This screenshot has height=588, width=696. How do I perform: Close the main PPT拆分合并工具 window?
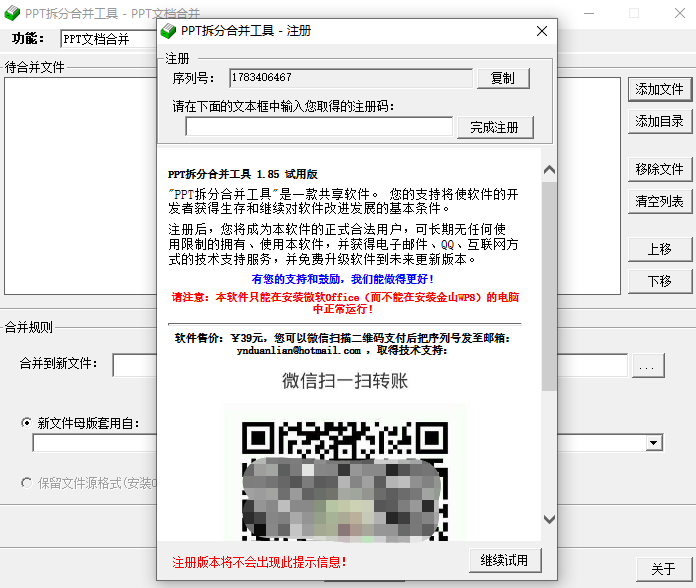pos(680,13)
